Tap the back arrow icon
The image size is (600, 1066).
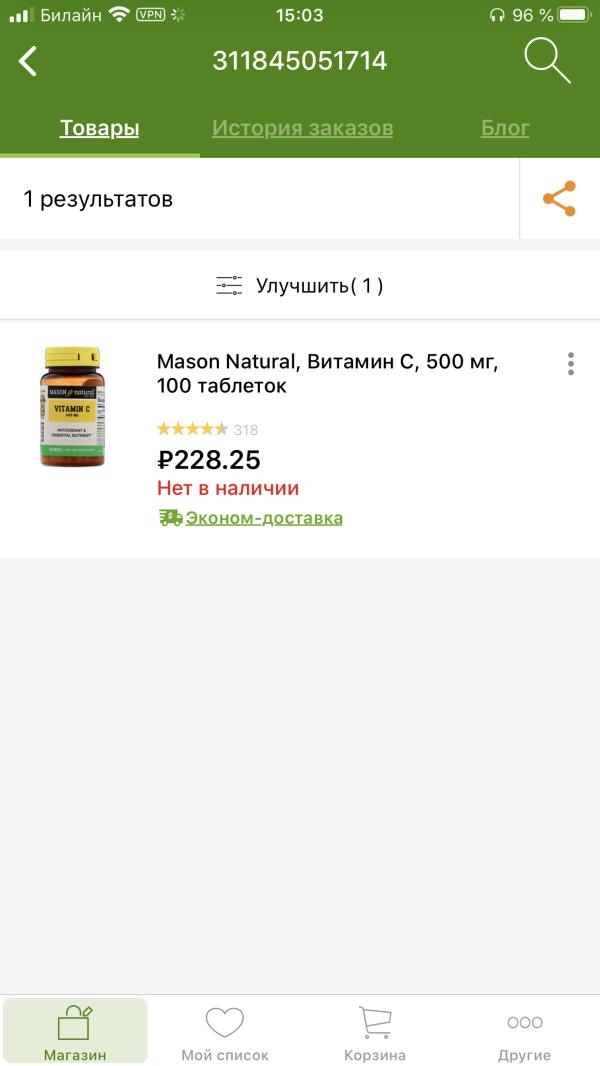[x=28, y=62]
